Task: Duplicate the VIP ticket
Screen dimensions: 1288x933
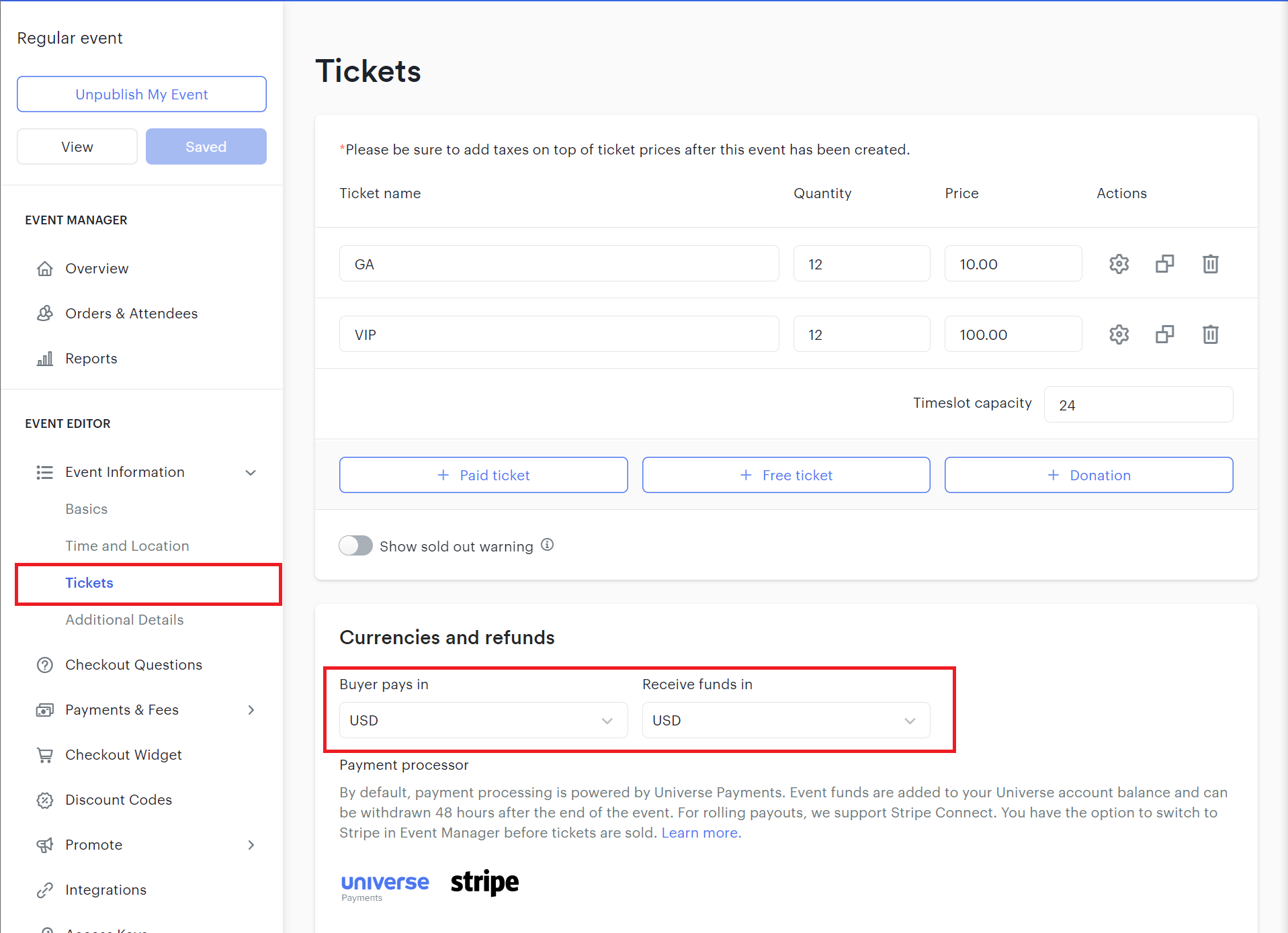Action: coord(1164,335)
